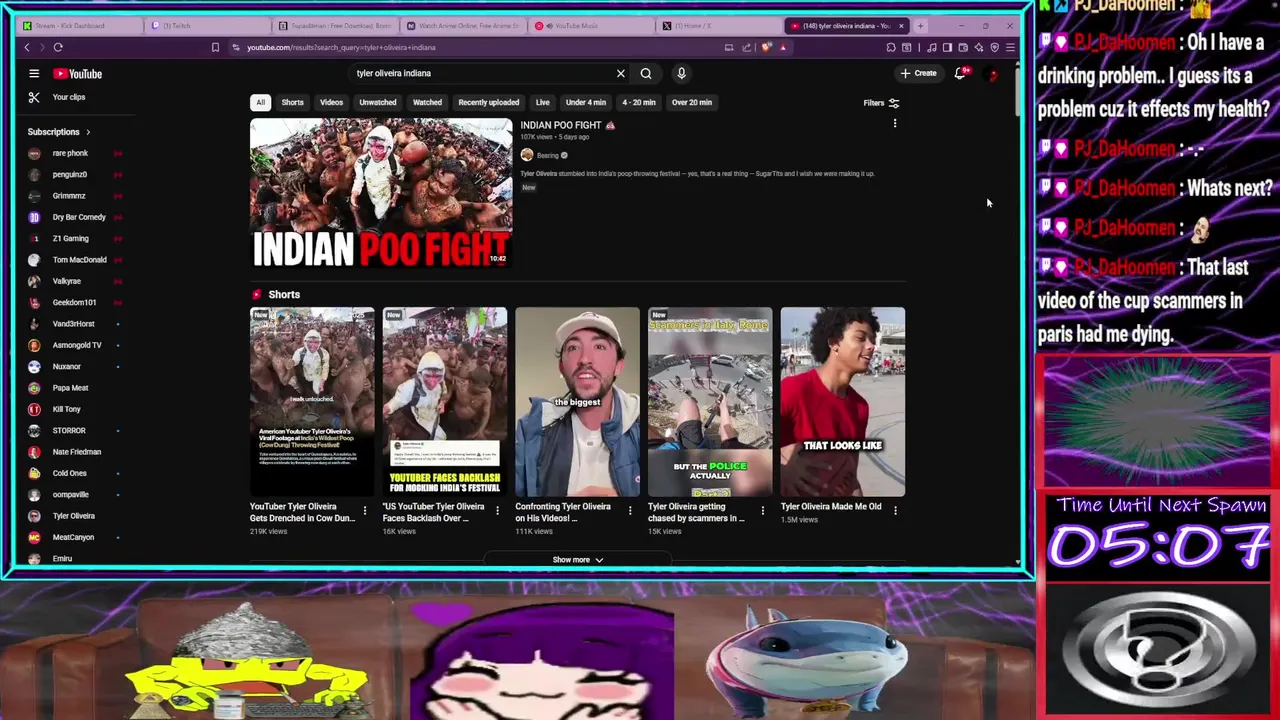This screenshot has height=720, width=1280.
Task: Start voice search with the microphone icon
Action: 681,73
